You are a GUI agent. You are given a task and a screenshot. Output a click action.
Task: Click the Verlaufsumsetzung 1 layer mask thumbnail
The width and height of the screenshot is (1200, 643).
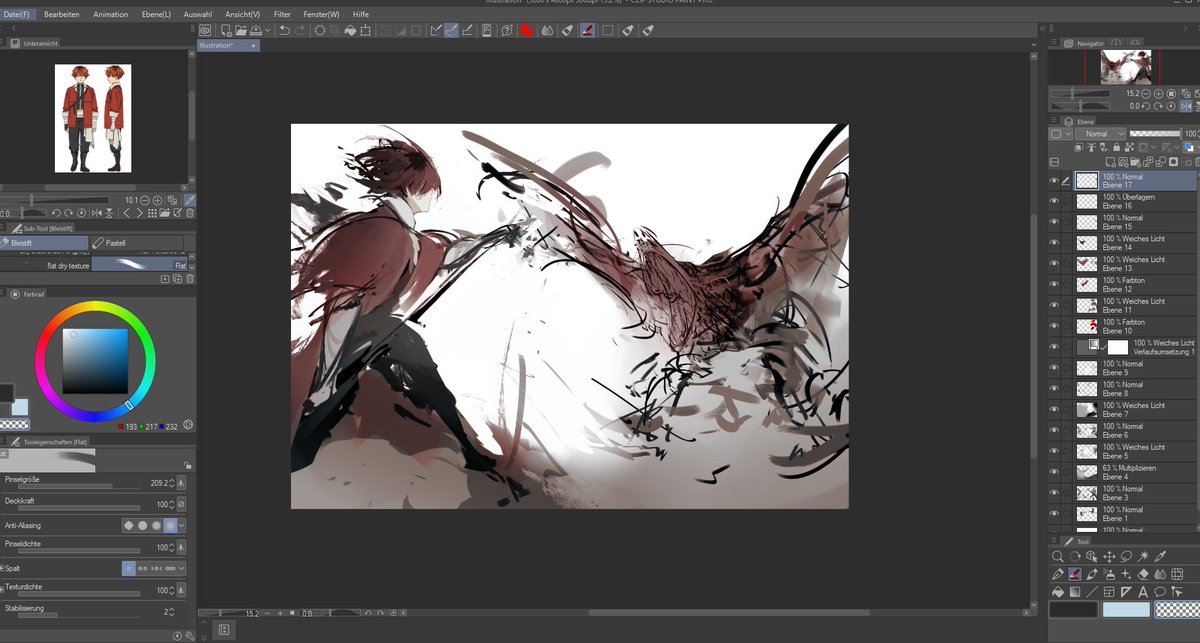pos(1118,347)
